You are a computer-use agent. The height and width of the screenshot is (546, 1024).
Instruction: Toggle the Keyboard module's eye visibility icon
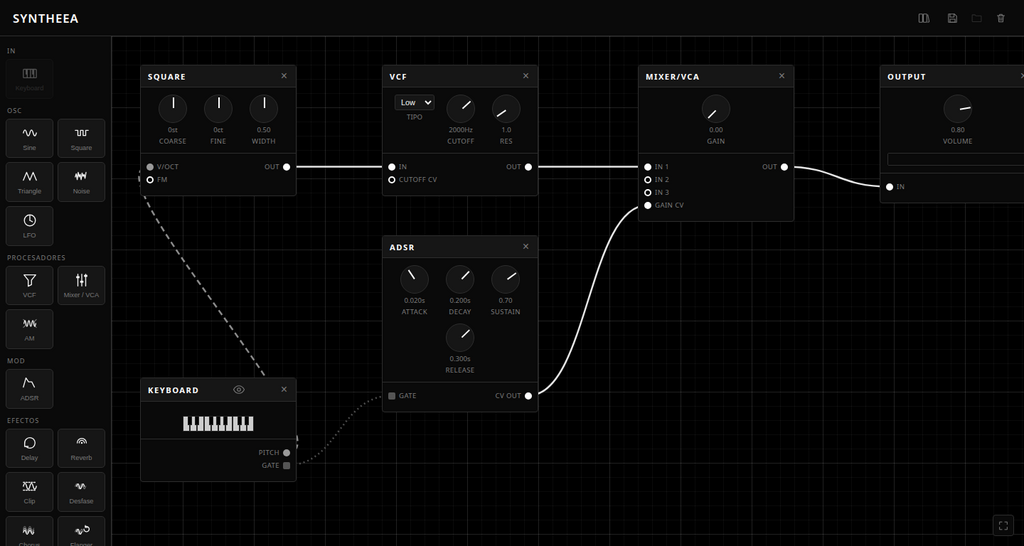(x=239, y=390)
